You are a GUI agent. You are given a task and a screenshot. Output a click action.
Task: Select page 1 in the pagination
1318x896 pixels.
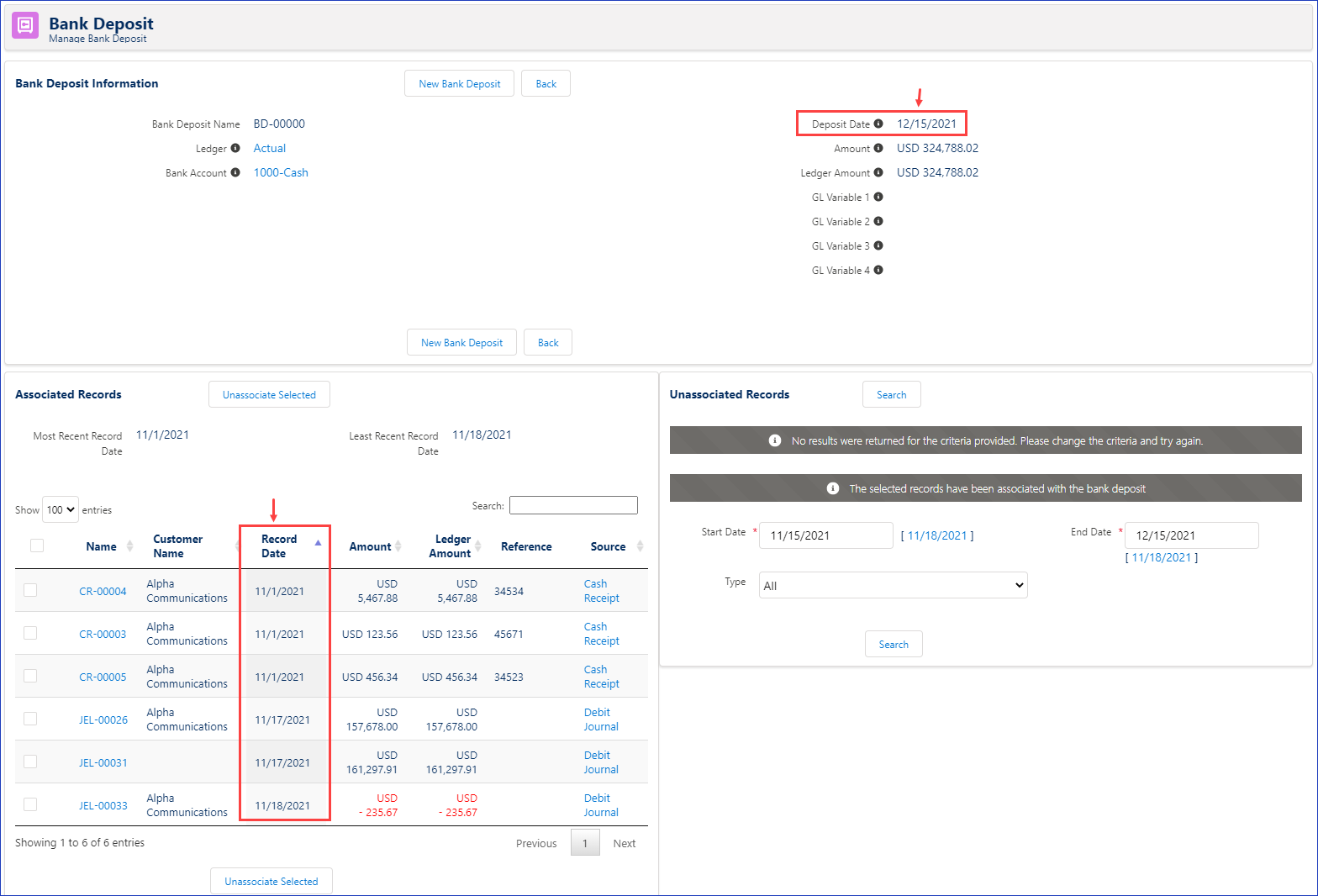click(585, 843)
